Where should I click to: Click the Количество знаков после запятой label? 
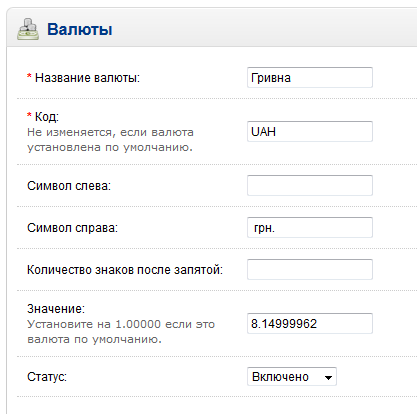[x=125, y=270]
